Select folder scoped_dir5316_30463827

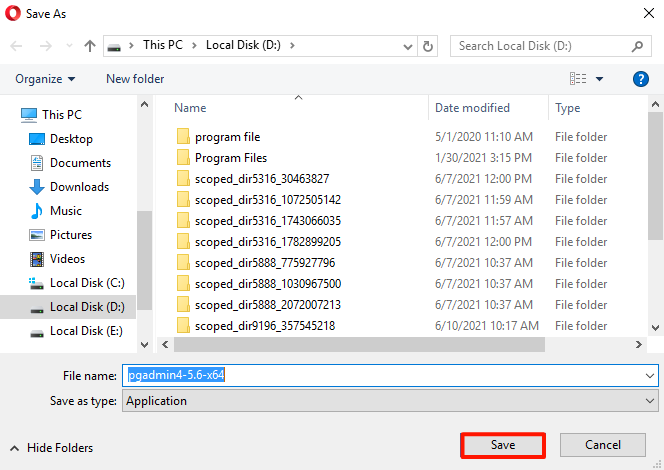(262, 179)
